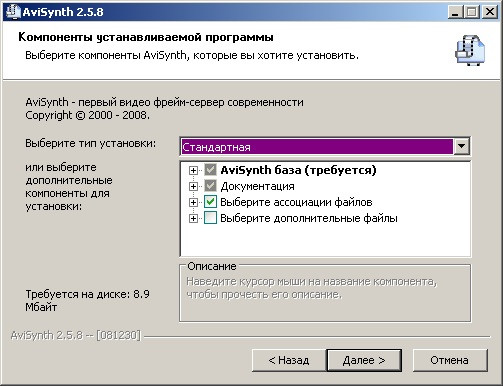
Task: Minimize the installer window
Action: pyautogui.click(x=455, y=12)
